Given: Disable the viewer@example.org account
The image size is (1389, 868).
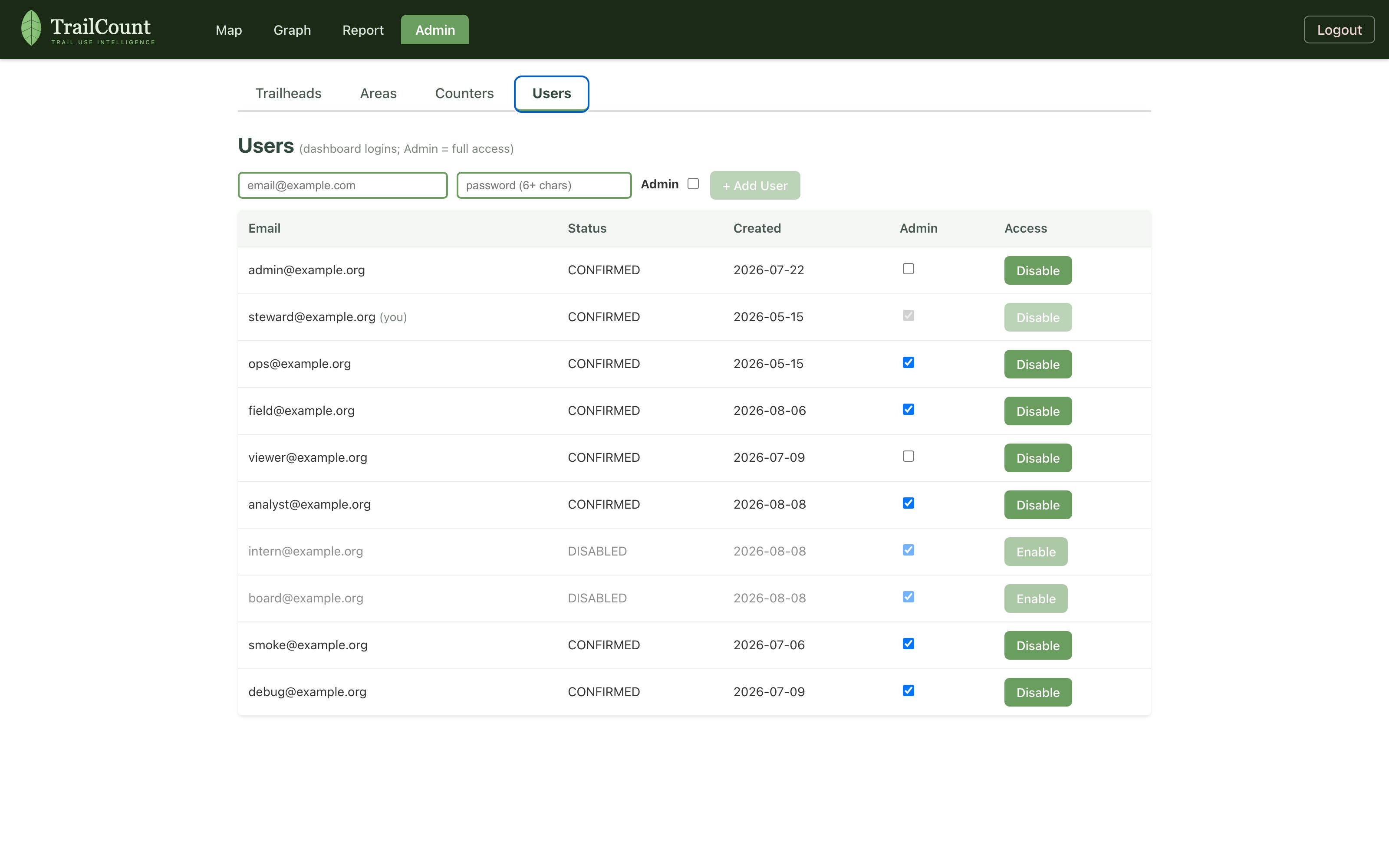Looking at the screenshot, I should click(x=1038, y=458).
